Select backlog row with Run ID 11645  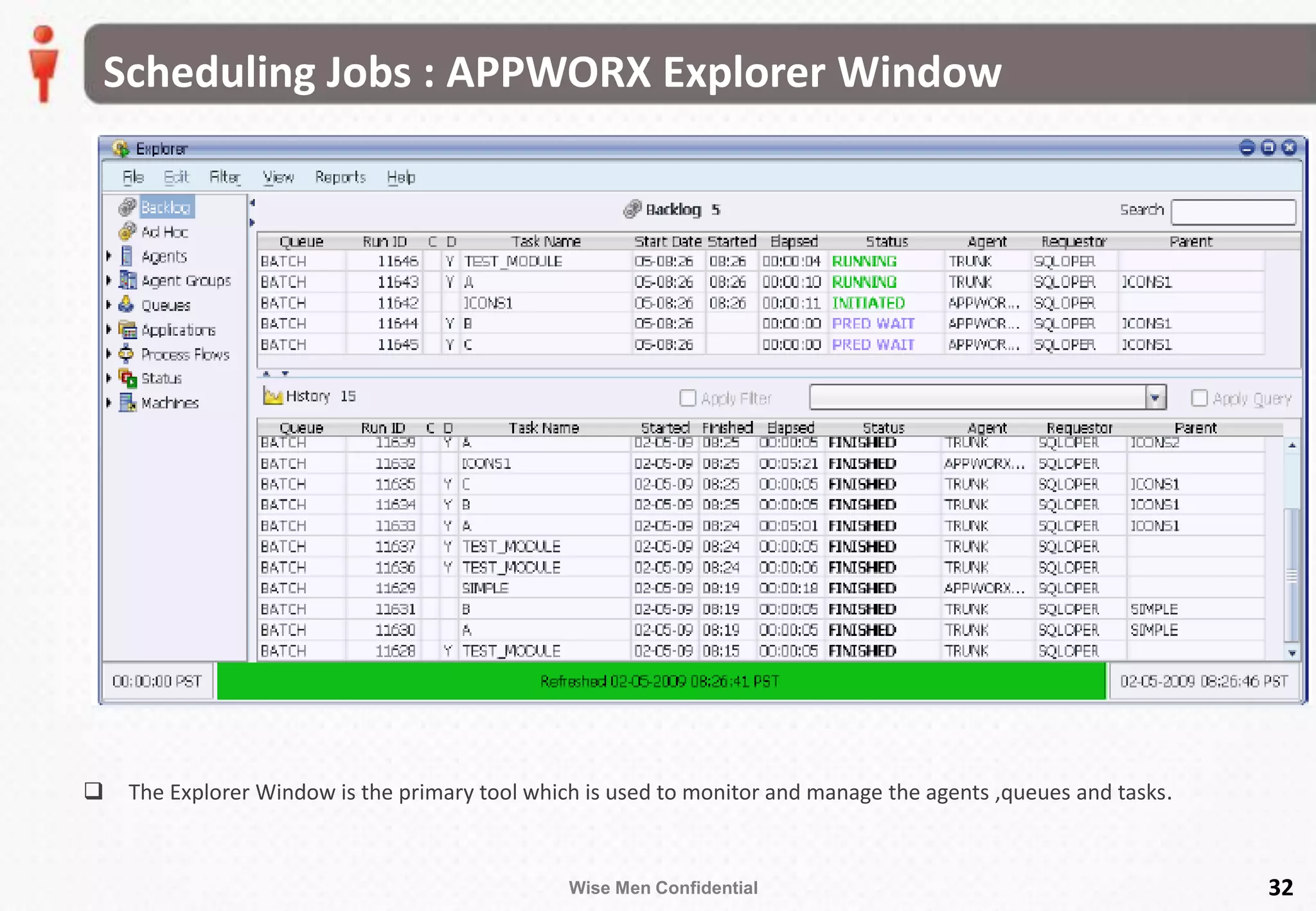point(761,344)
